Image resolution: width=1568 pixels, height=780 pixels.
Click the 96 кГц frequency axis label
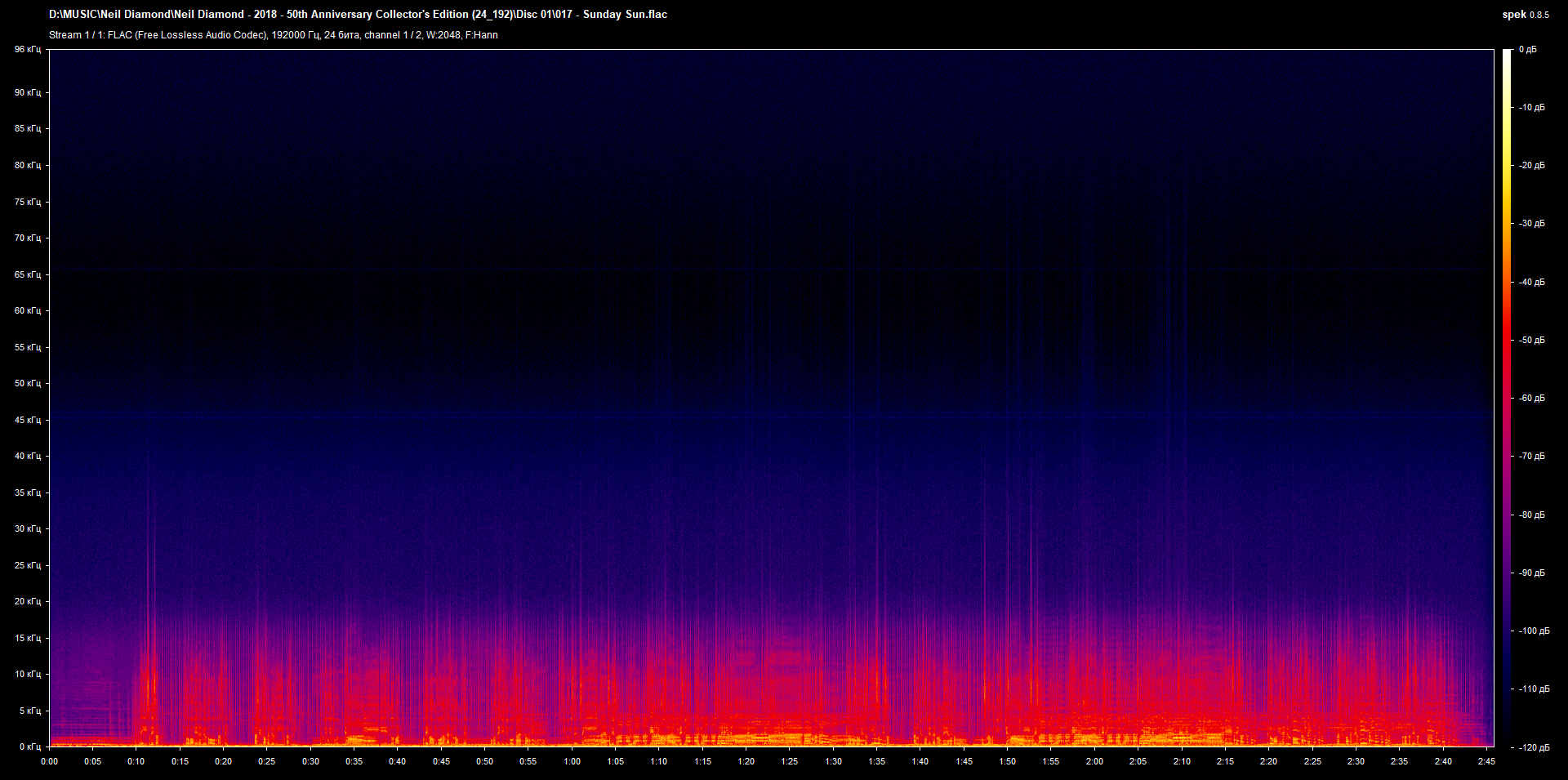[27, 49]
